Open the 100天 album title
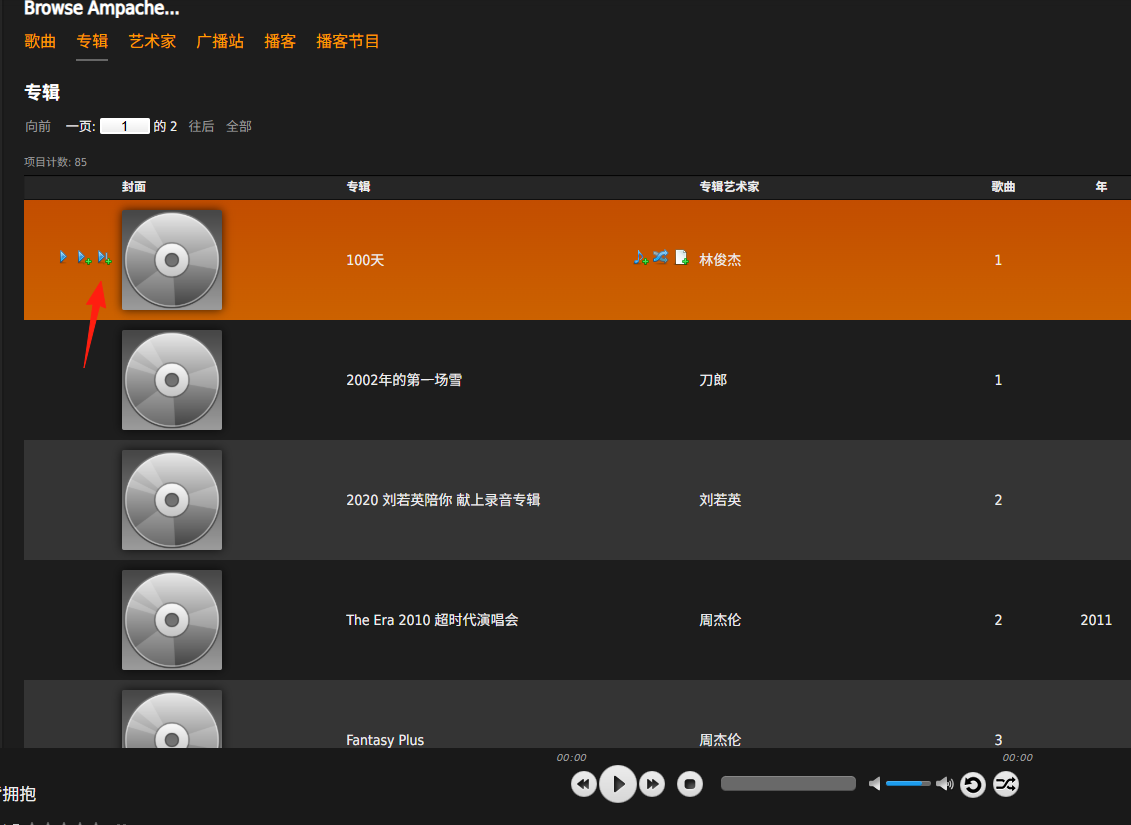Viewport: 1131px width, 825px height. [365, 260]
